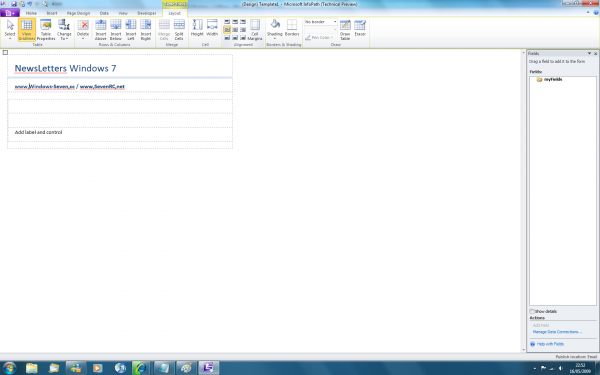Collapse the ribbon with the arrow
The width and height of the screenshot is (600, 375).
pos(588,13)
